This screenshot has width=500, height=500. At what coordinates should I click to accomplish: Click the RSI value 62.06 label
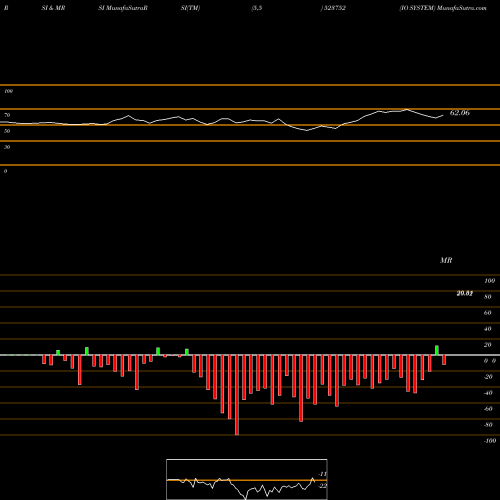pyautogui.click(x=460, y=113)
